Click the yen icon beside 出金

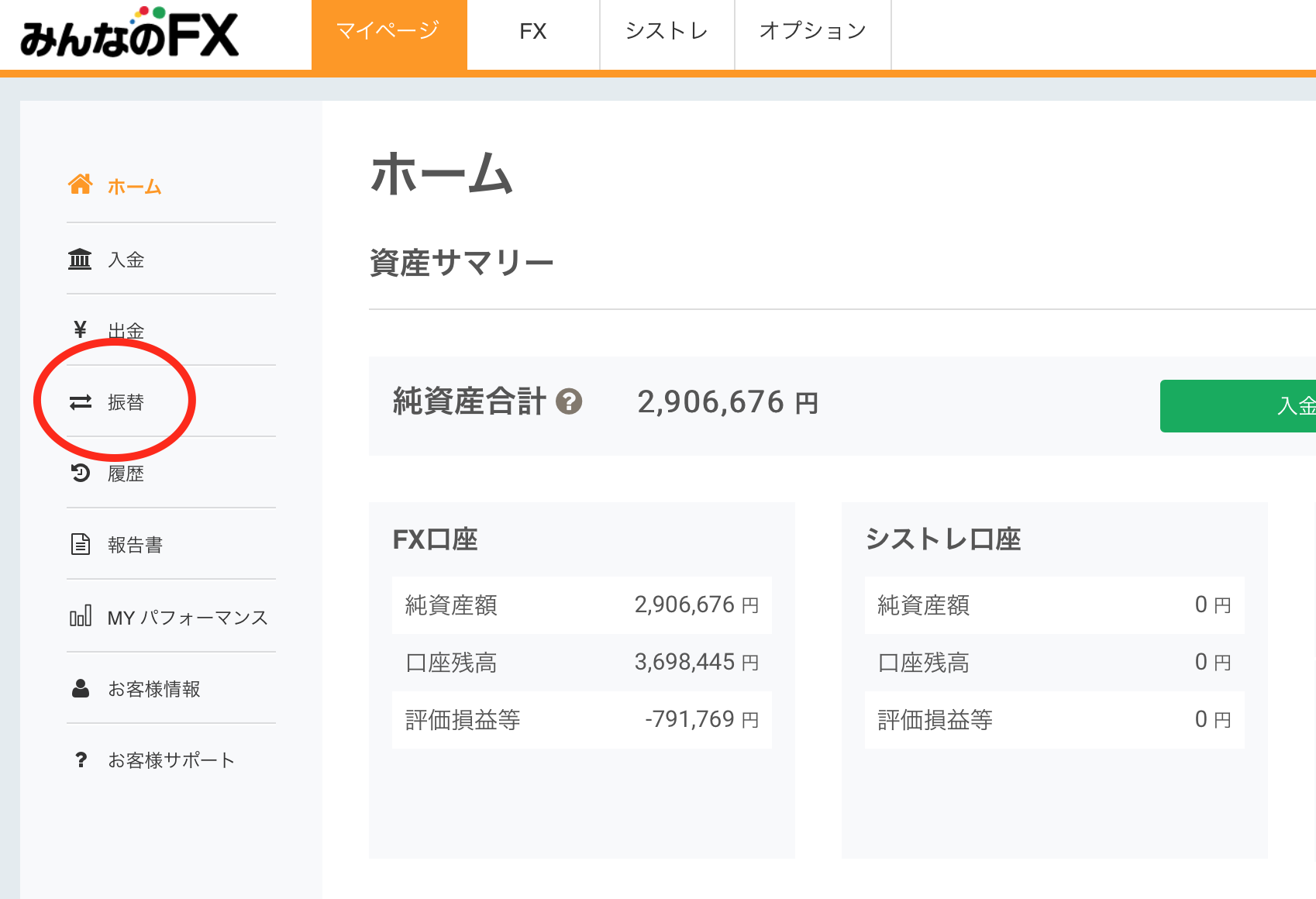click(80, 330)
